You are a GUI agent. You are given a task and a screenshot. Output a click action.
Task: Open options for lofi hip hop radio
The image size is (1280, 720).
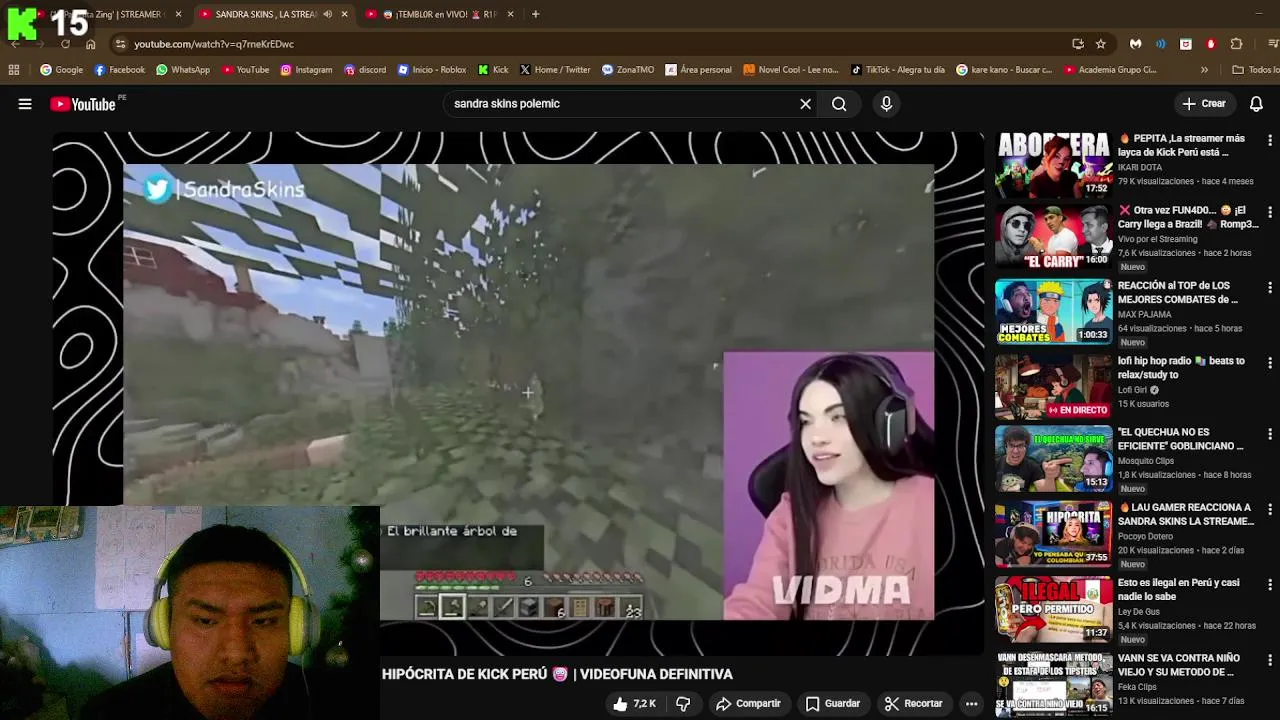[x=1269, y=363]
